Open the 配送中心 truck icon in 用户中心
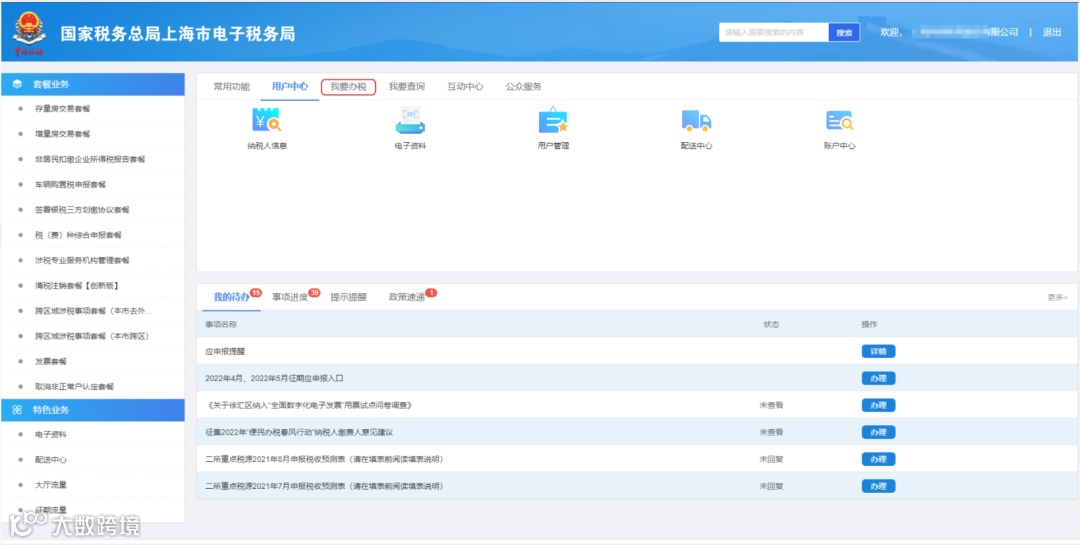Image resolution: width=1080 pixels, height=545 pixels. [x=696, y=121]
